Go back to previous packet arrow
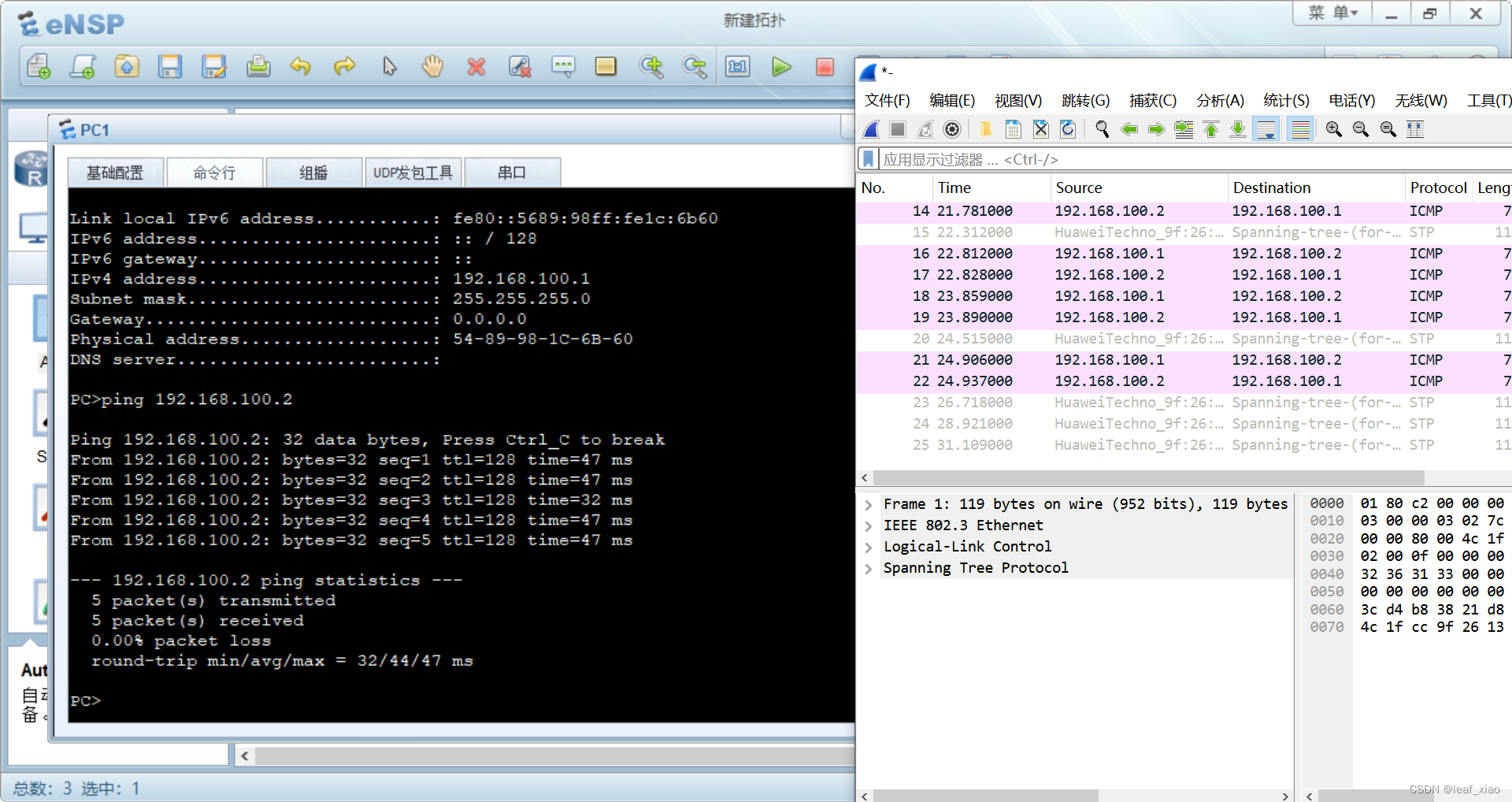Viewport: 1512px width, 802px height. point(1129,129)
